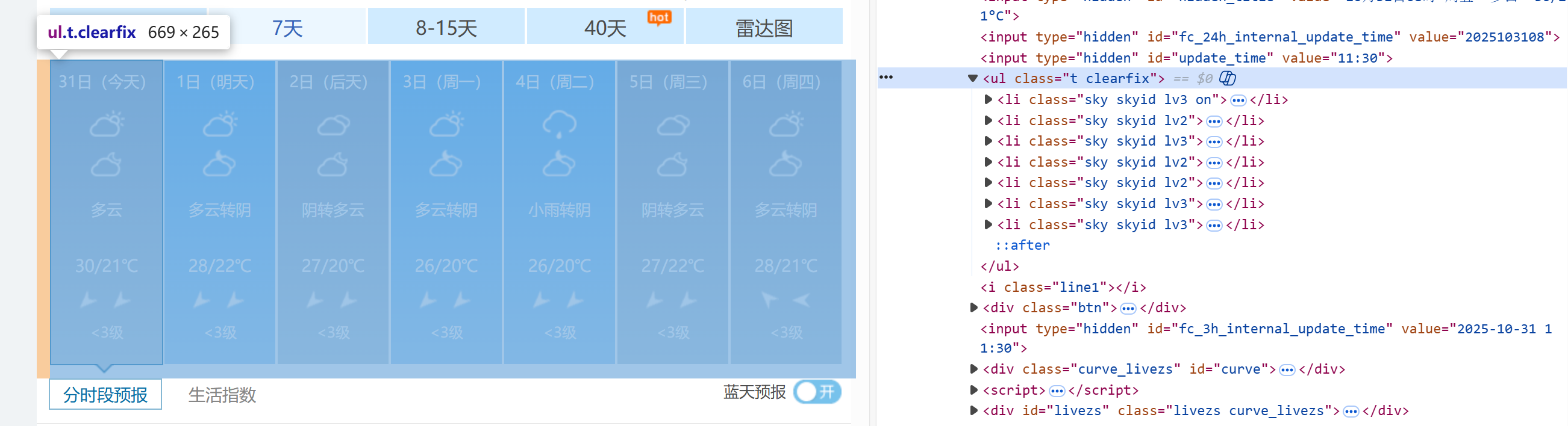
Task: Open the 8-15天 forecast tab
Action: point(446,28)
